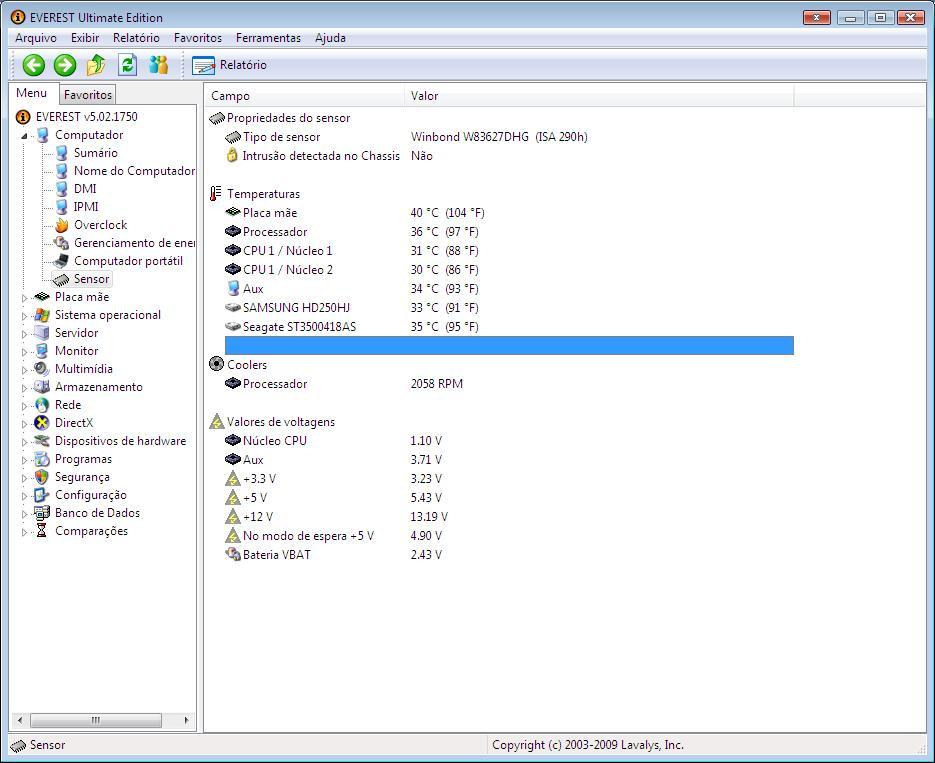Viewport: 935px width, 763px height.
Task: Switch to the Favoritos tab in the sidebar
Action: [88, 94]
